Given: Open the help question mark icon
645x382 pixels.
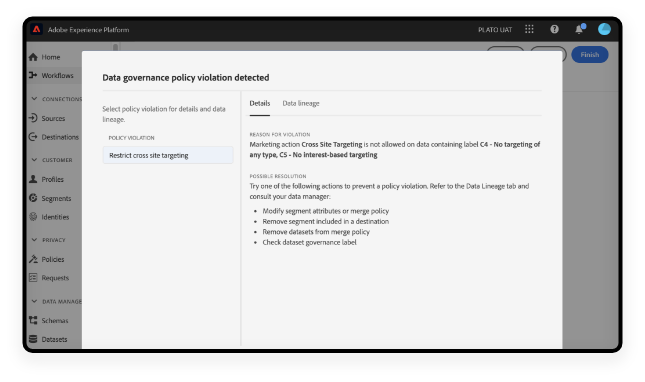Looking at the screenshot, I should (554, 29).
